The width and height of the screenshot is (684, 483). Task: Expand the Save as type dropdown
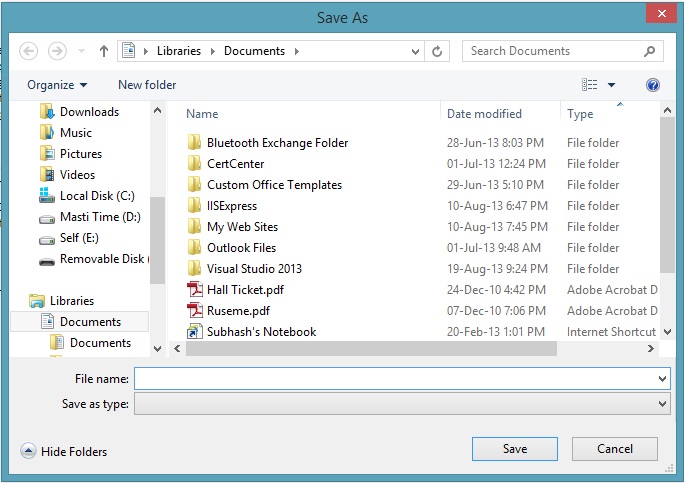click(663, 403)
